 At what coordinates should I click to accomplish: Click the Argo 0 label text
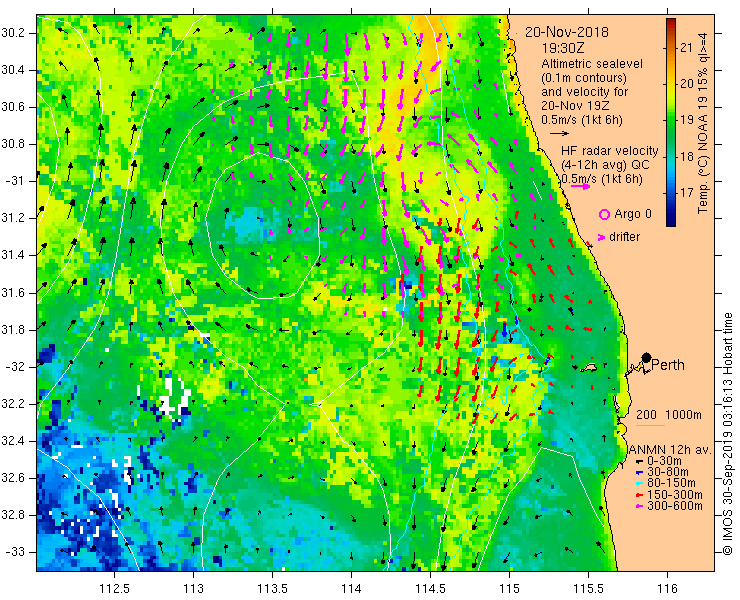tap(633, 214)
